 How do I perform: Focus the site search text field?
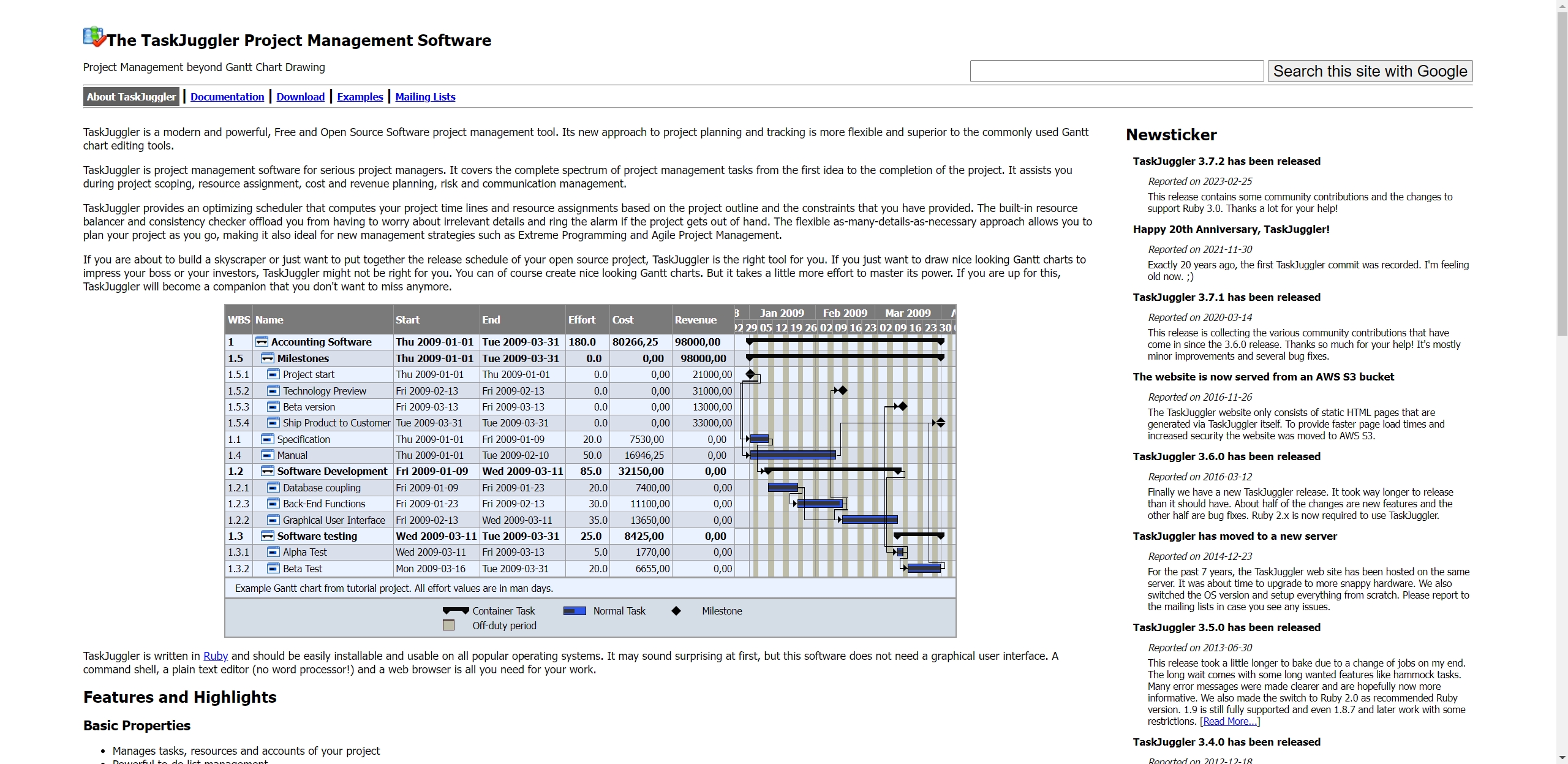(1116, 71)
